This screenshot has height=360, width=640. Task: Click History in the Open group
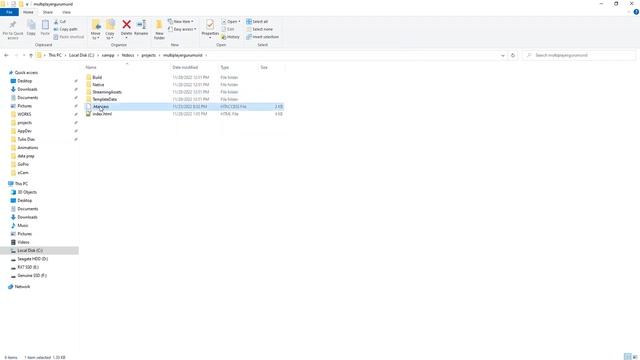(231, 37)
